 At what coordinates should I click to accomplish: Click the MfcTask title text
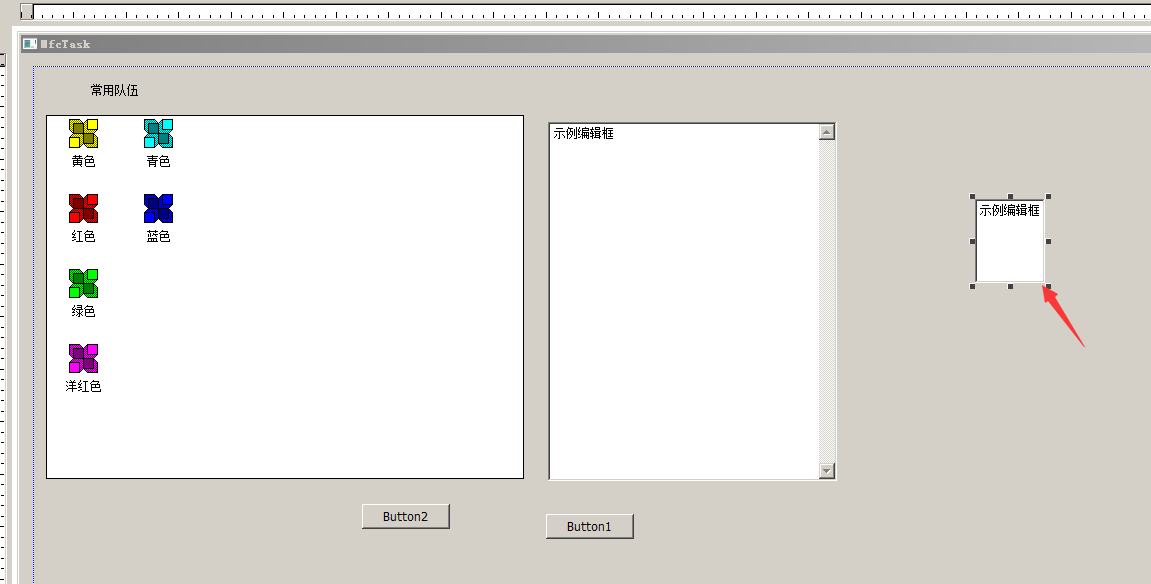65,44
